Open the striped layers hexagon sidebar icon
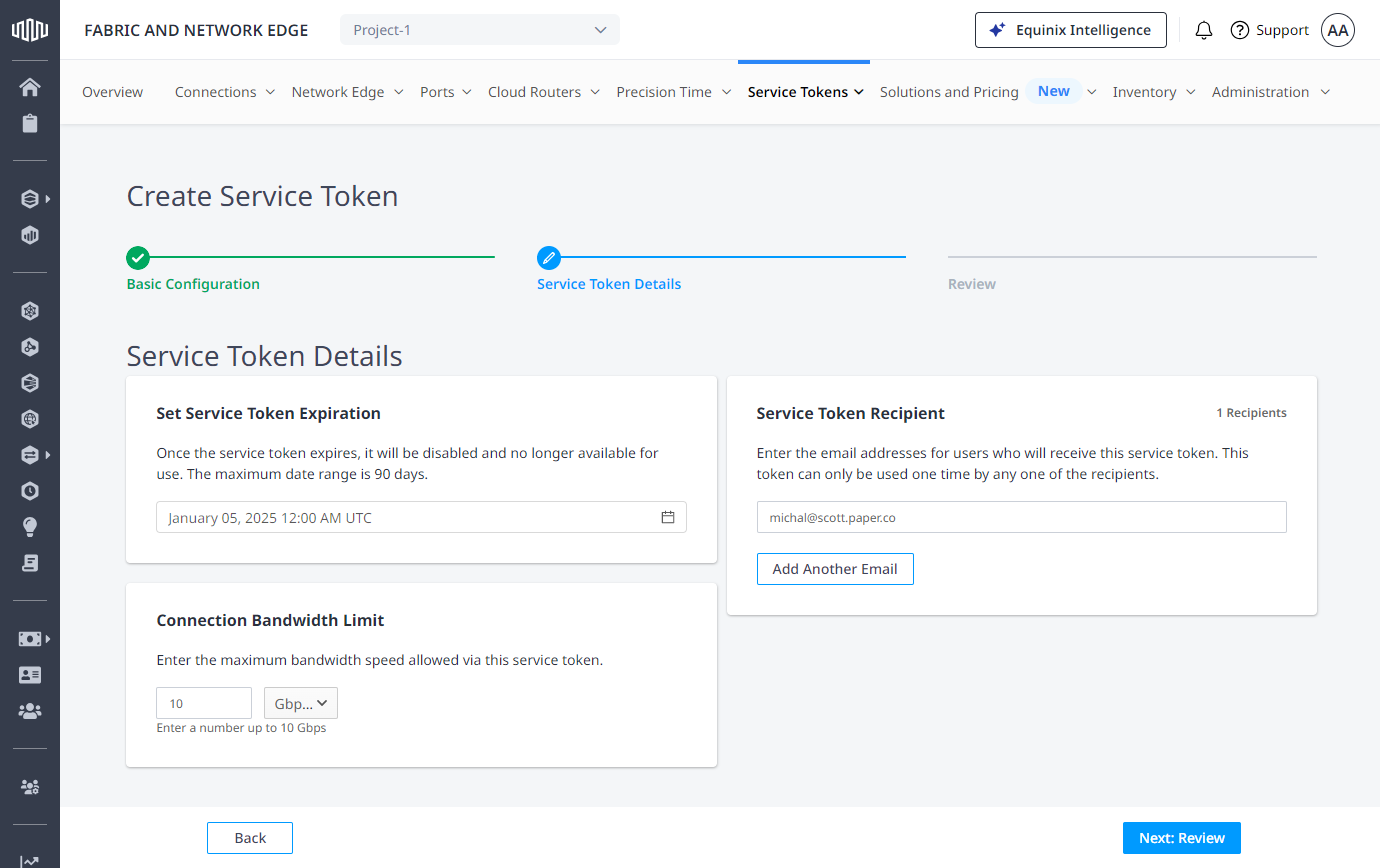The image size is (1380, 868). pyautogui.click(x=30, y=383)
